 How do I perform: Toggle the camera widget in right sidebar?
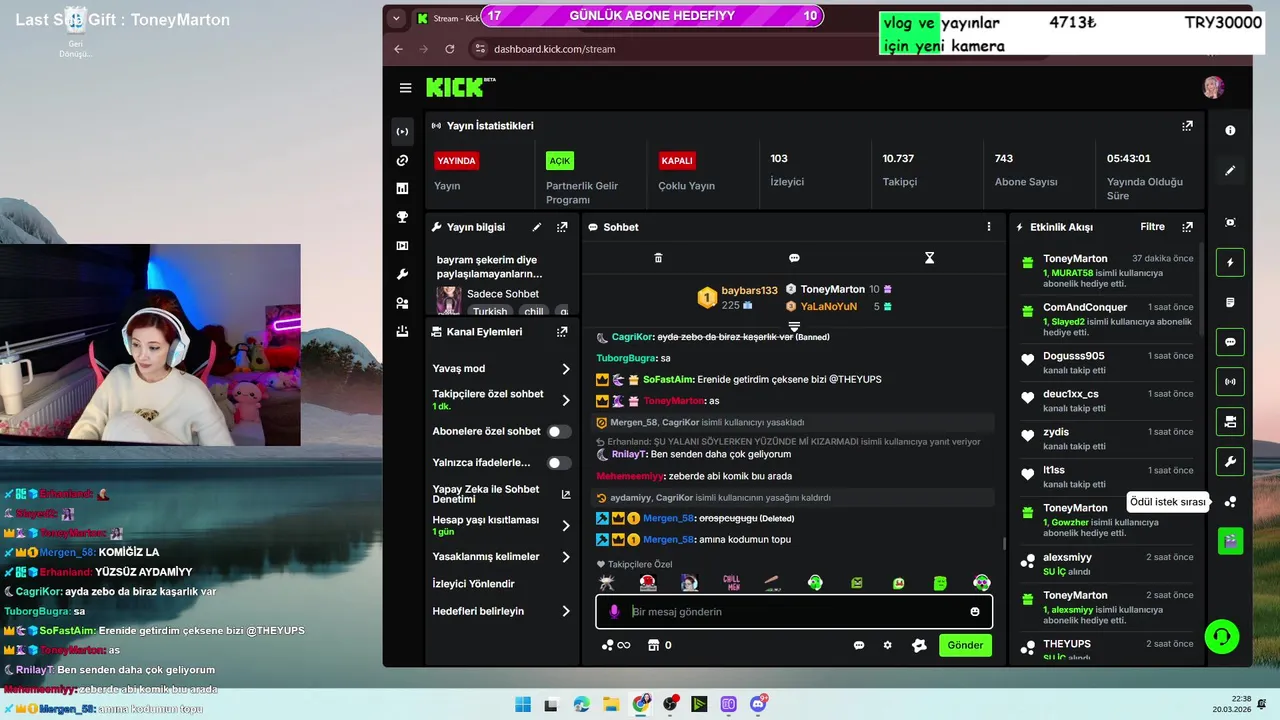point(1230,420)
